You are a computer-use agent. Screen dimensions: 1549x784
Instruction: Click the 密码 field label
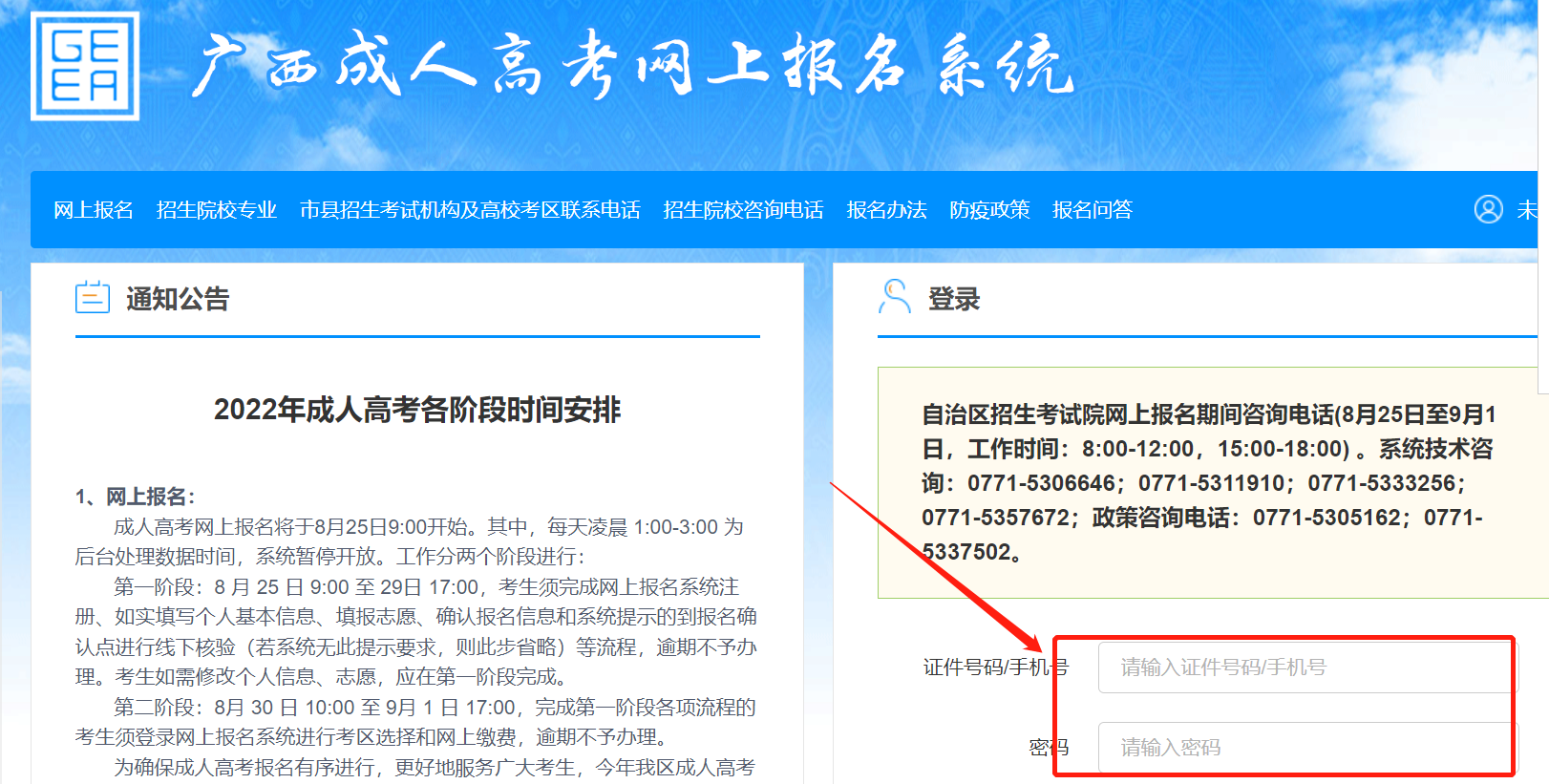coord(1049,748)
